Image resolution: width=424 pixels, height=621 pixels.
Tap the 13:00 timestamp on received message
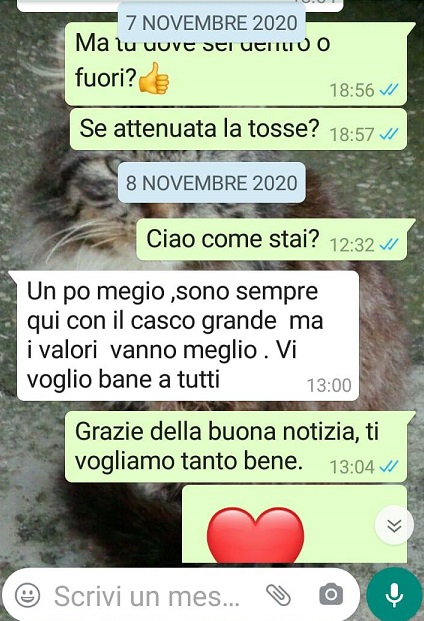[x=329, y=385]
